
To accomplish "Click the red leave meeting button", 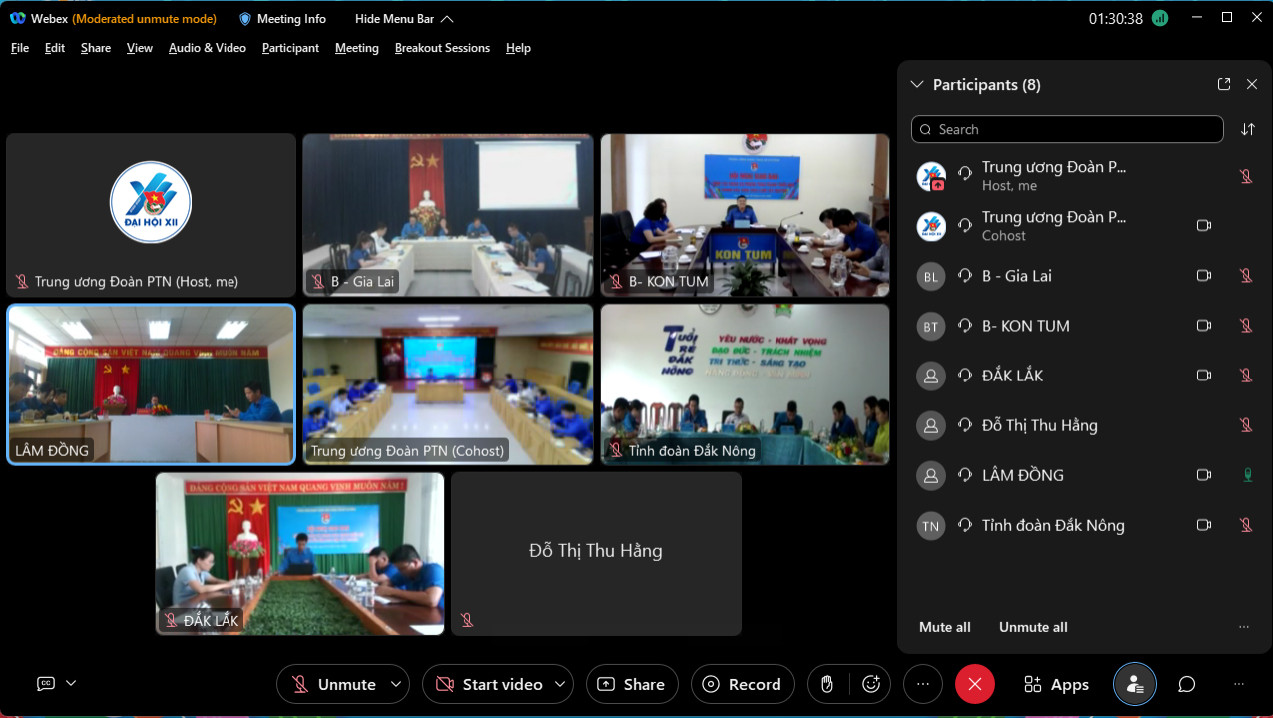I will (975, 684).
